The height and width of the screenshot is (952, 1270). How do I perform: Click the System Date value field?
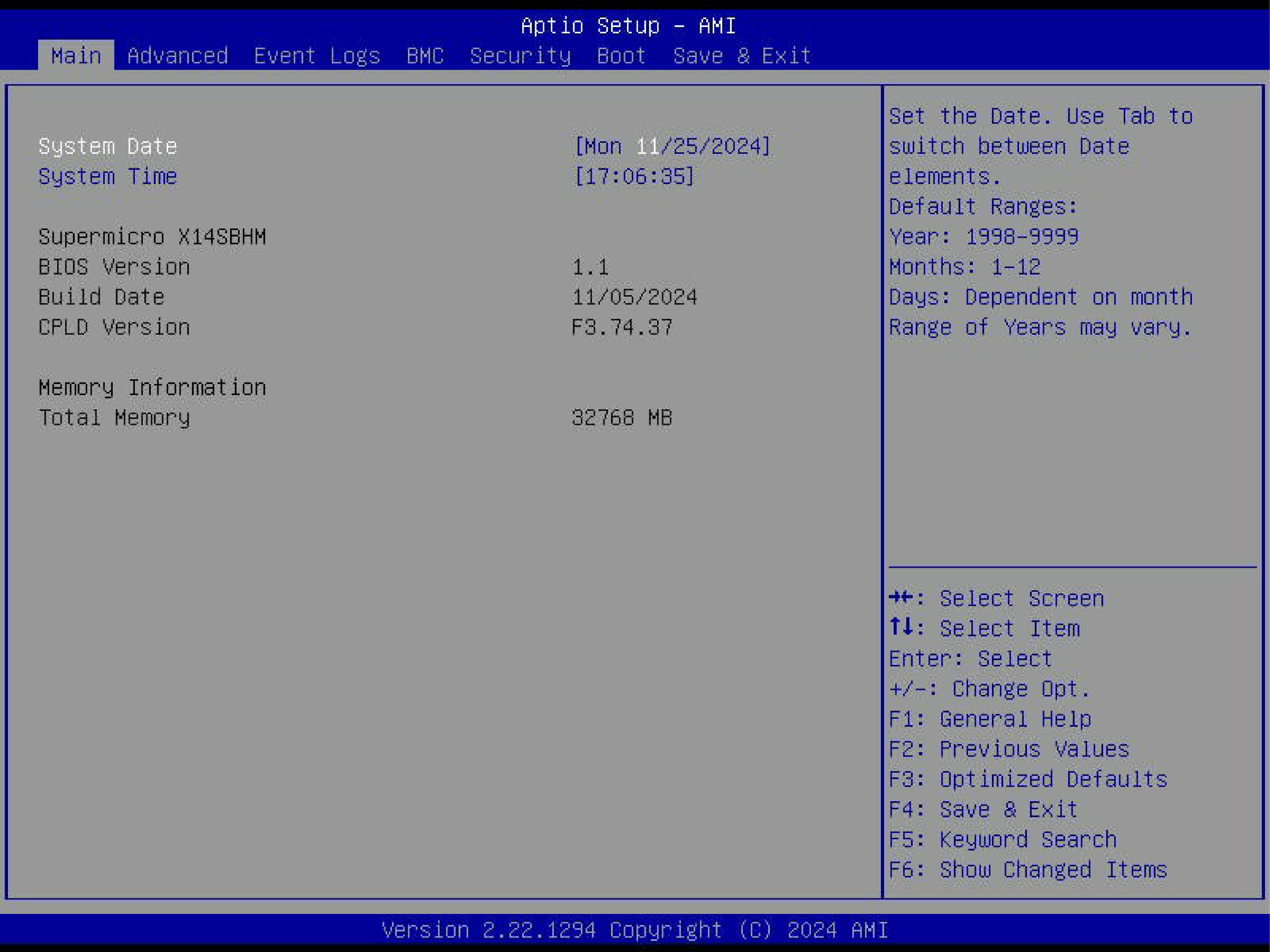click(x=672, y=146)
